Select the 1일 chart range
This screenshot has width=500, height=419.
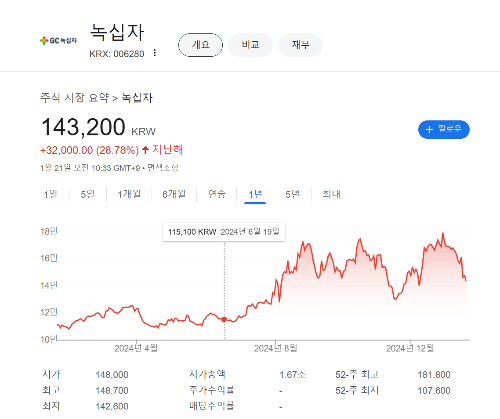pyautogui.click(x=50, y=194)
